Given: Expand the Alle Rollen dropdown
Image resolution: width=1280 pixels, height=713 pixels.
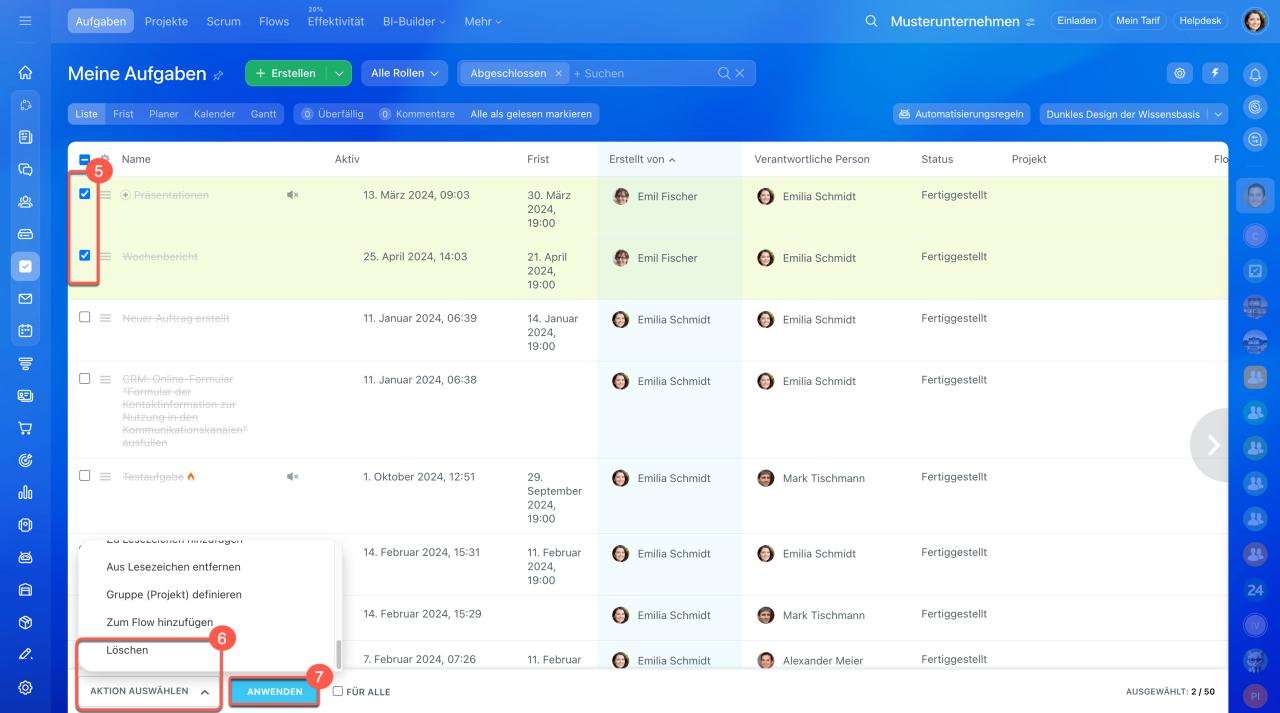Looking at the screenshot, I should pyautogui.click(x=406, y=73).
